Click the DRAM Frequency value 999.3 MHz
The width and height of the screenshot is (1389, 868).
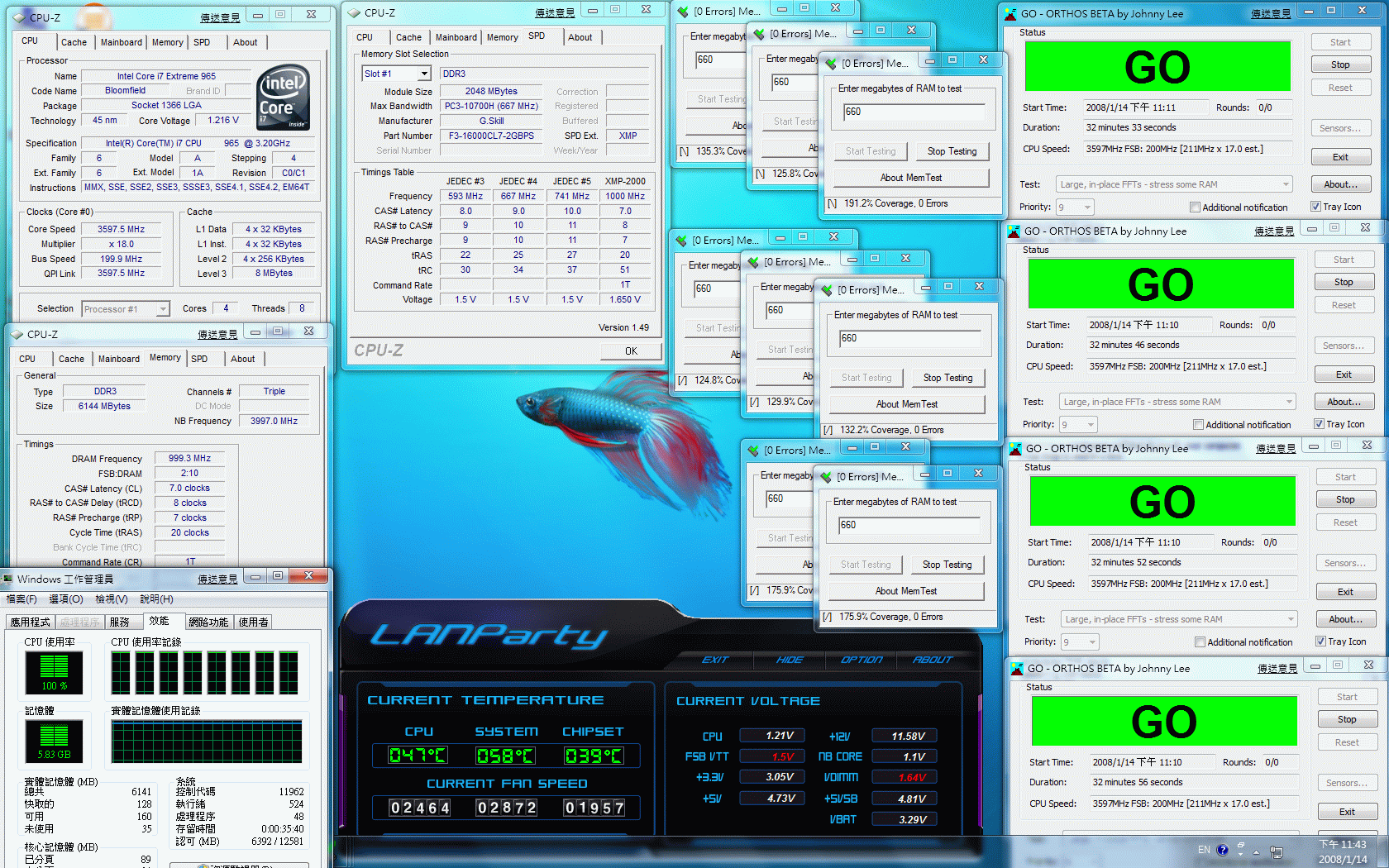(x=189, y=458)
